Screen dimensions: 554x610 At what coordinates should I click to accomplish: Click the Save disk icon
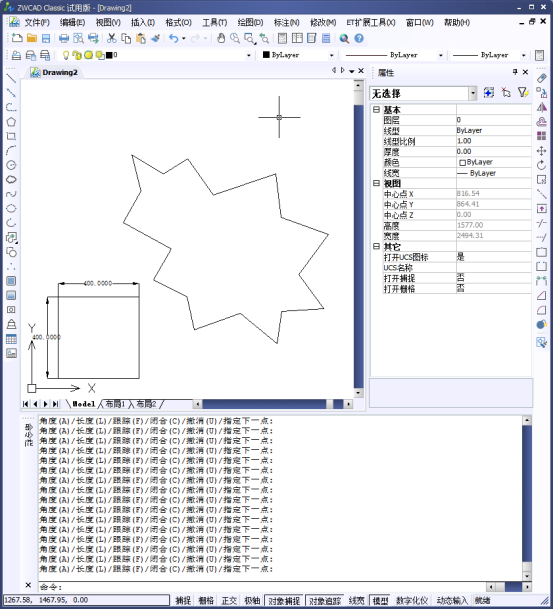[x=46, y=38]
